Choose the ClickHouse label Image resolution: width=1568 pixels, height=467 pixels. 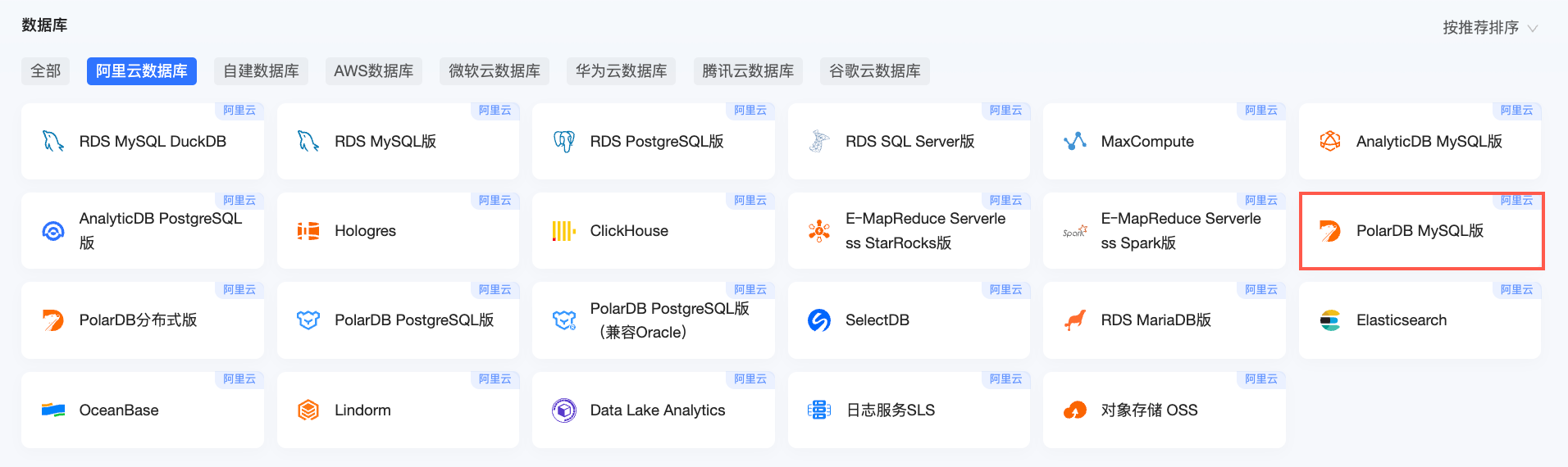coord(629,231)
